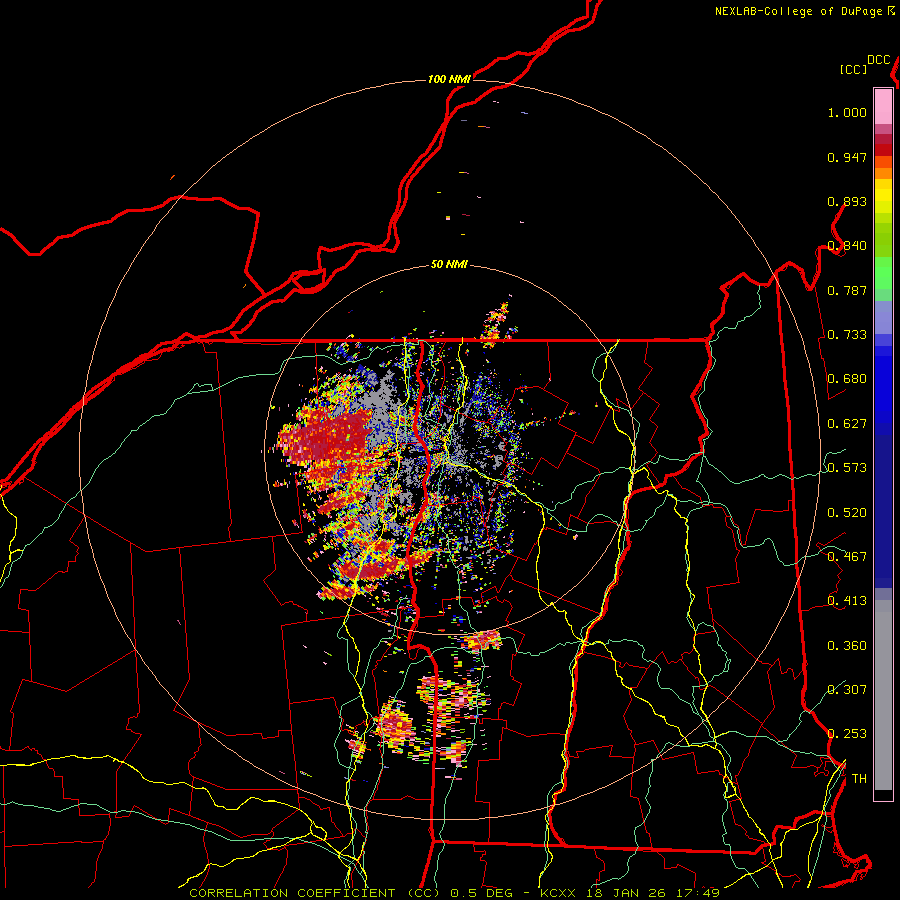
Task: Select the 0.627 scale value
Action: pyautogui.click(x=847, y=424)
